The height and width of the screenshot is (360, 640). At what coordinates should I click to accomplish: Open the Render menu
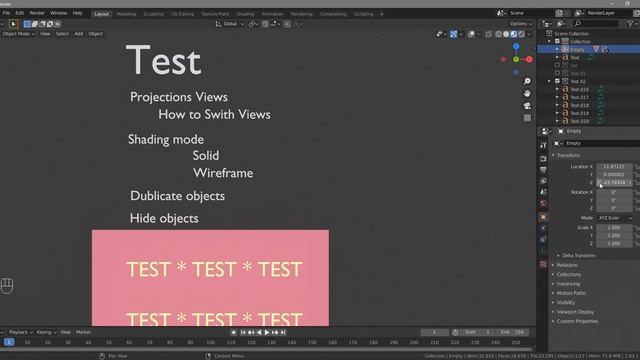[37, 13]
